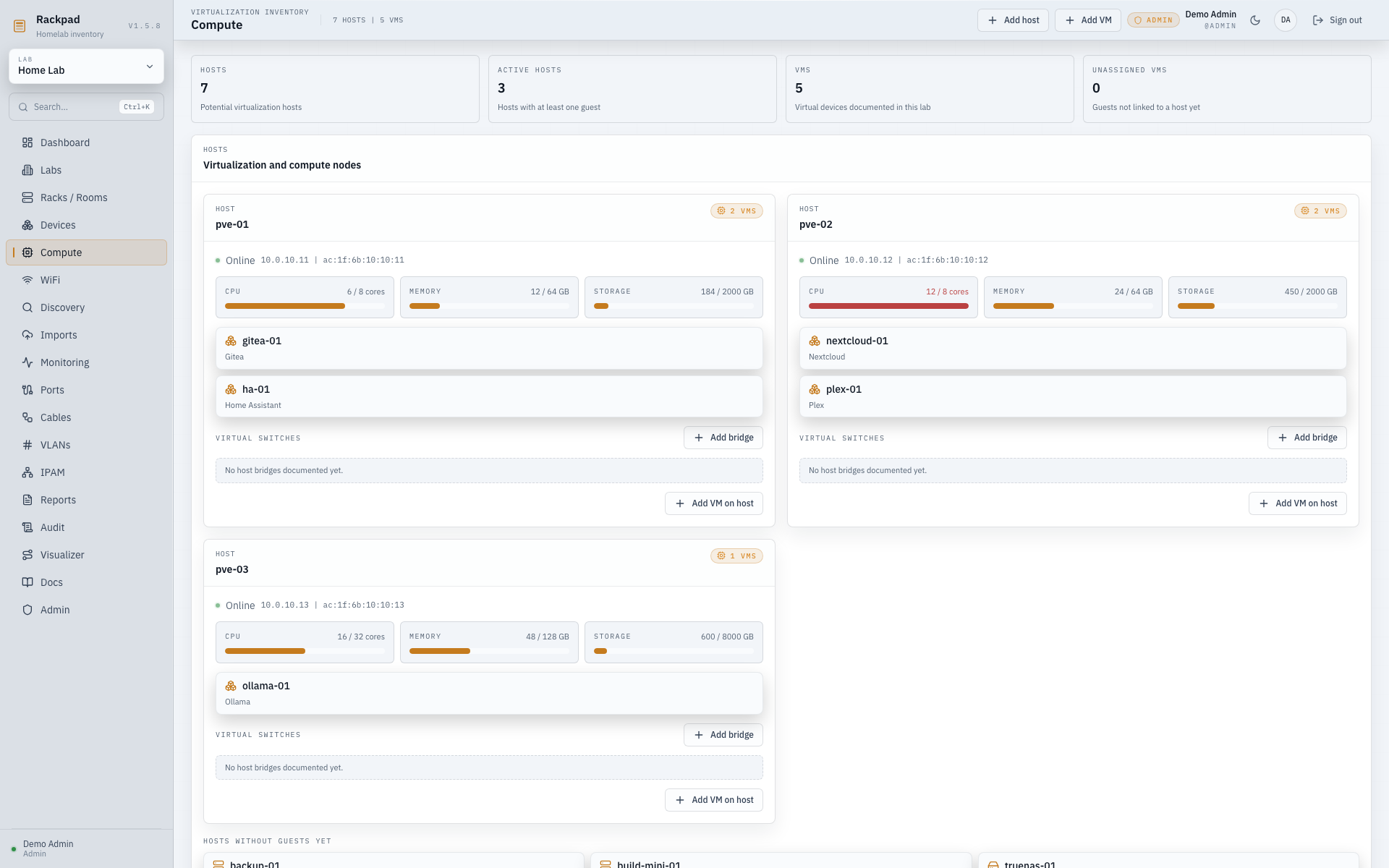Click the pve-03 host name
This screenshot has height=868, width=1389.
232,569
